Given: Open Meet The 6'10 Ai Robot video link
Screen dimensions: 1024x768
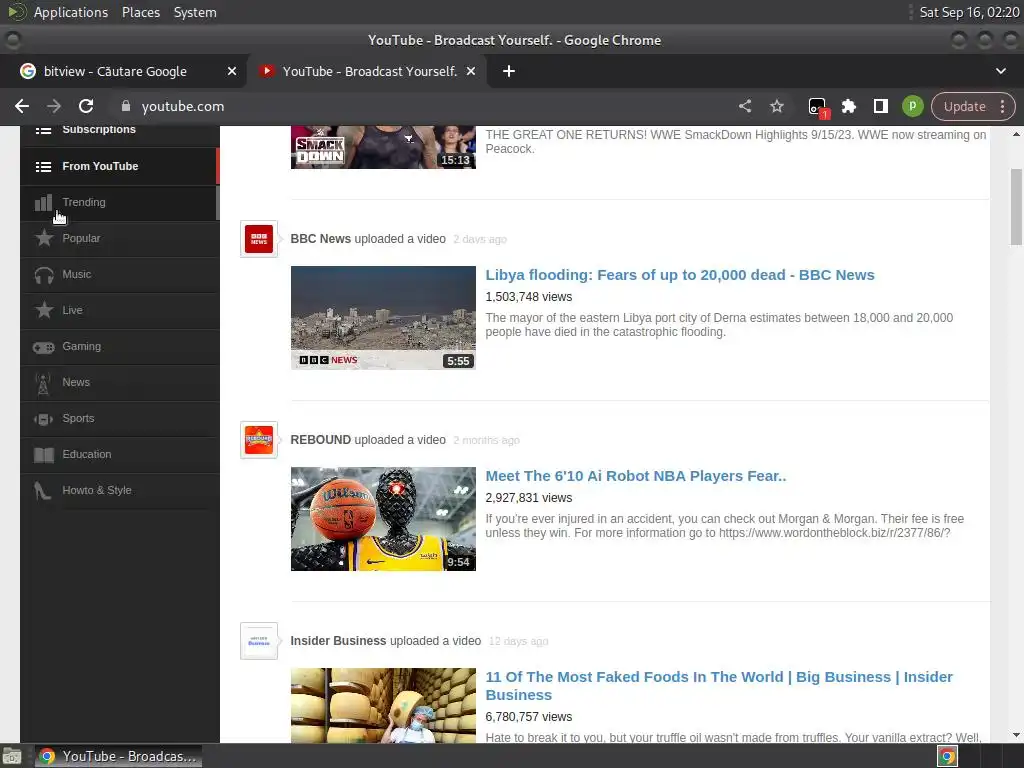Looking at the screenshot, I should (635, 476).
